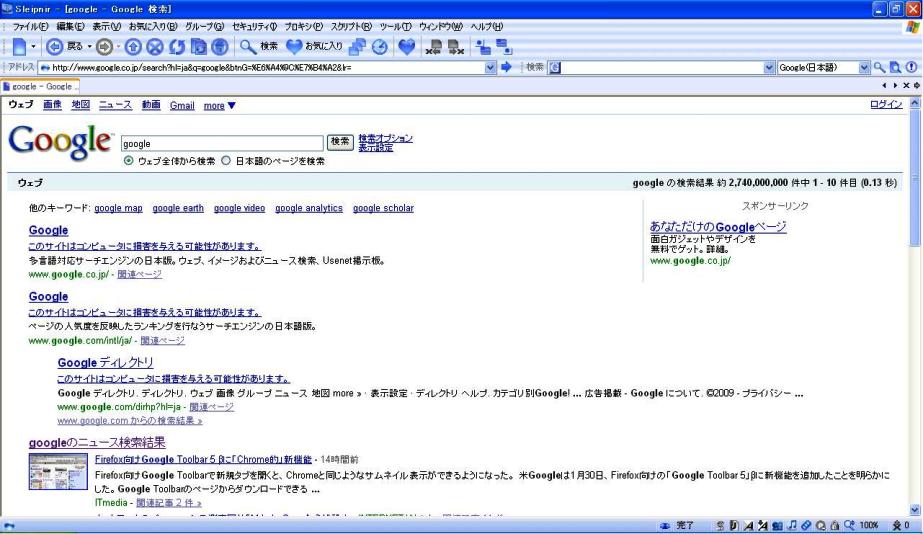Open the ツール(T) menu
The width and height of the screenshot is (923, 534).
click(x=396, y=26)
